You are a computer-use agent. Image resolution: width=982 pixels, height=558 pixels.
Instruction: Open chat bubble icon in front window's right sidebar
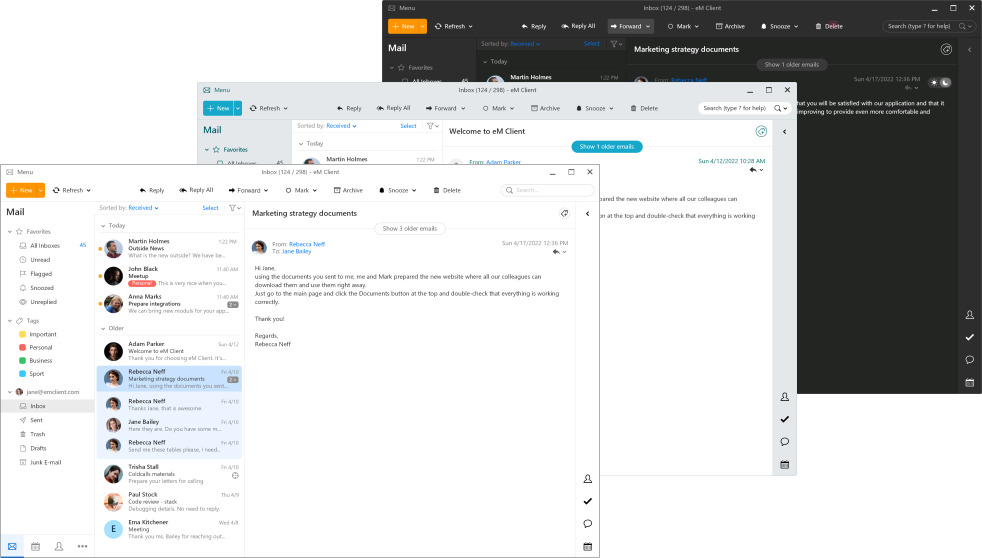click(587, 524)
